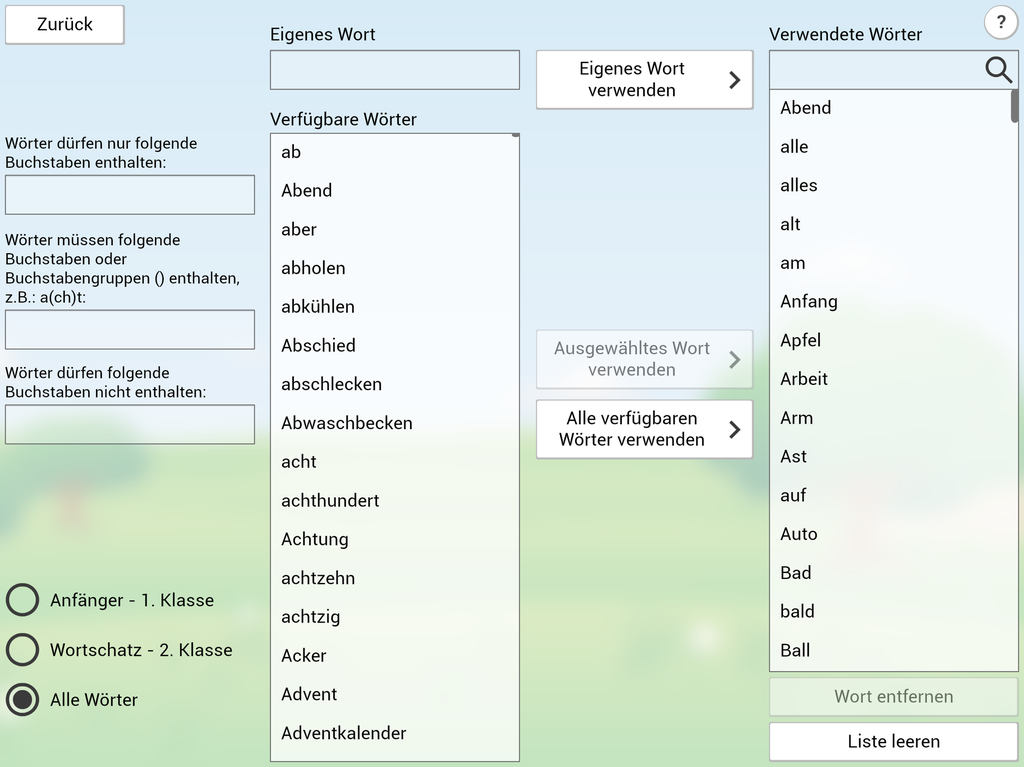Select 'Adventkalender' in Verfügbare Wörter list
Viewport: 1024px width, 767px height.
click(x=344, y=733)
